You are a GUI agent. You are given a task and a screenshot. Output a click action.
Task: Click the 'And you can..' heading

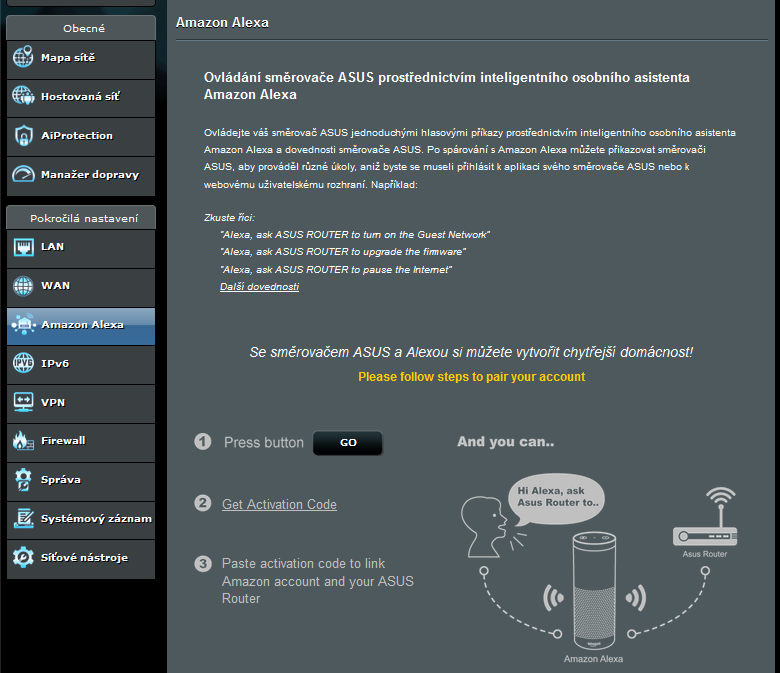pos(505,442)
